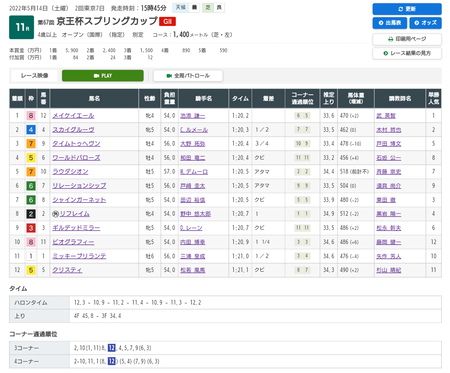Click the pink frame 8 badge for メイケイエール
Viewport: 450px width, 373px height.
click(x=31, y=116)
